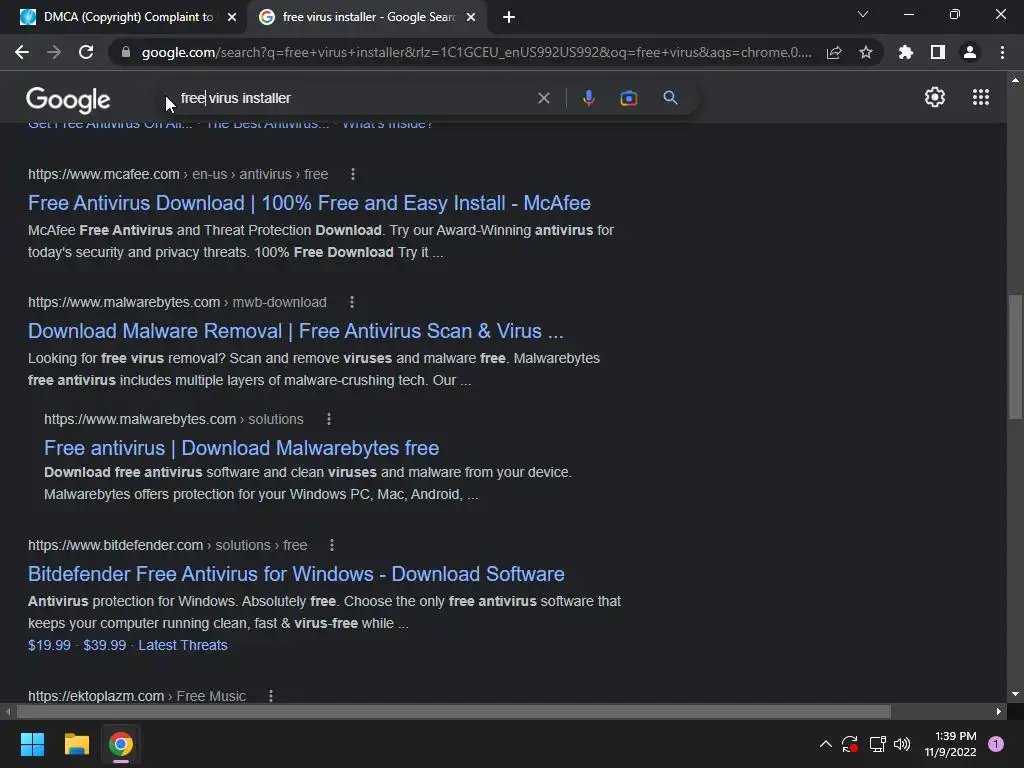Click the scroll down arrow
The image size is (1024, 768).
[1014, 694]
